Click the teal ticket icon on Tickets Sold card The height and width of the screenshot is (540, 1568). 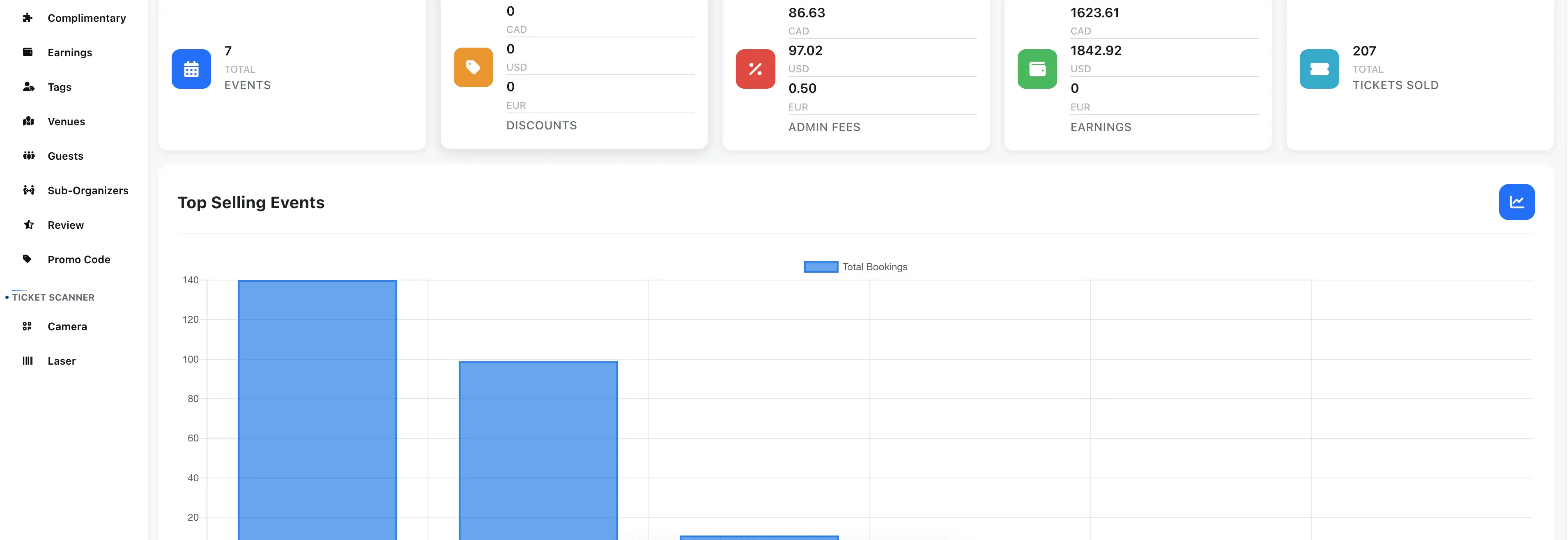(x=1319, y=69)
